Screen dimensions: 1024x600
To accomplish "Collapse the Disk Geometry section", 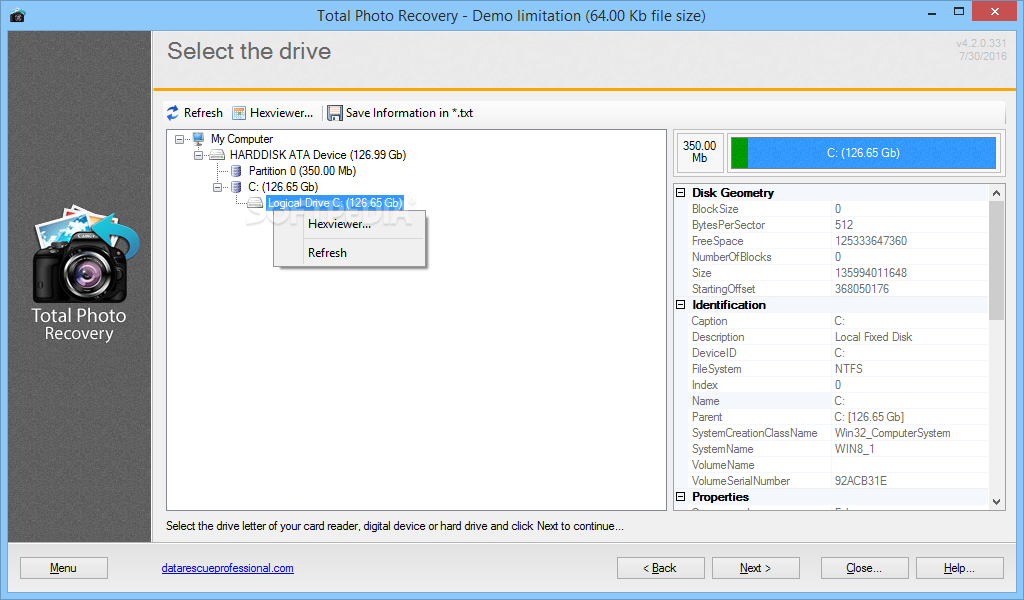I will click(680, 193).
